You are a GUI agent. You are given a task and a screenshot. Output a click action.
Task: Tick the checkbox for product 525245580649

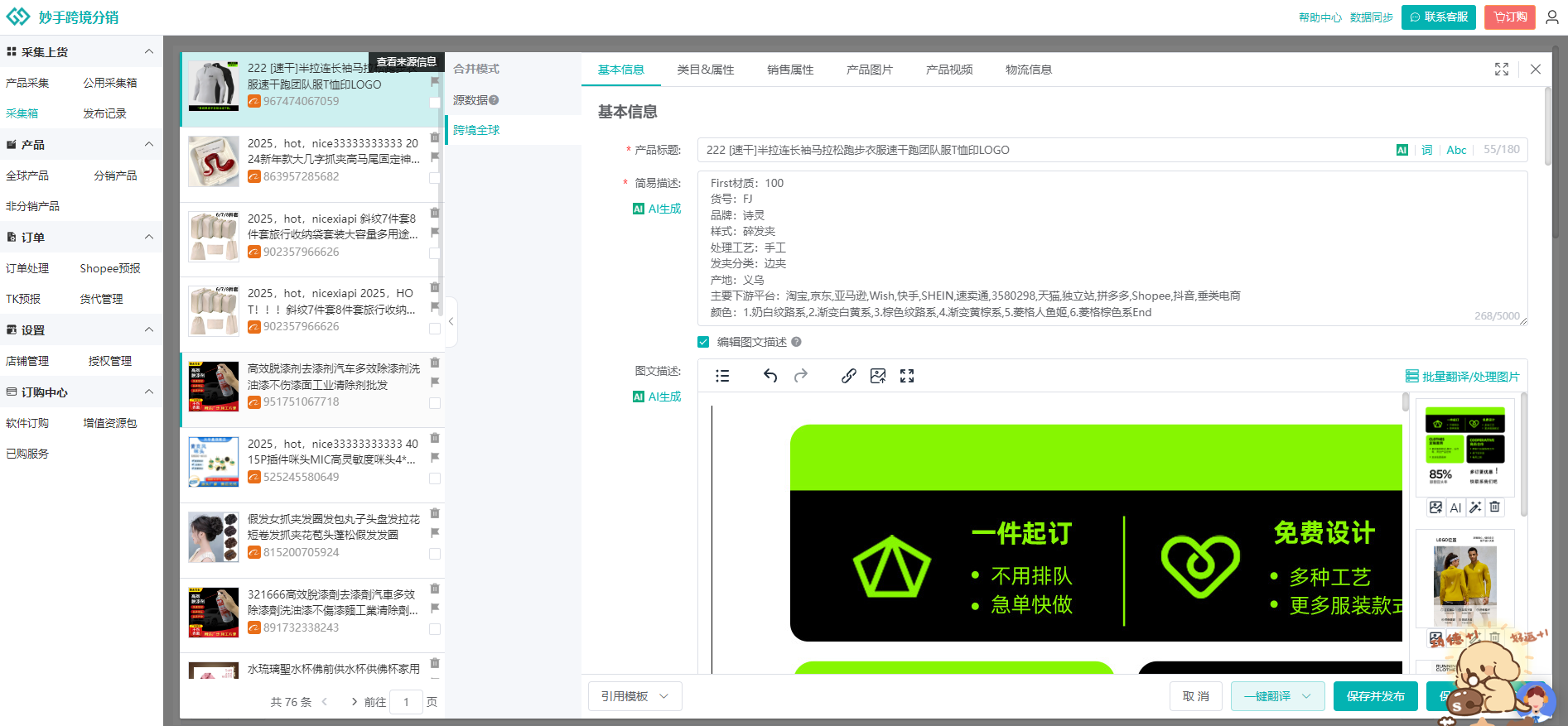click(435, 478)
